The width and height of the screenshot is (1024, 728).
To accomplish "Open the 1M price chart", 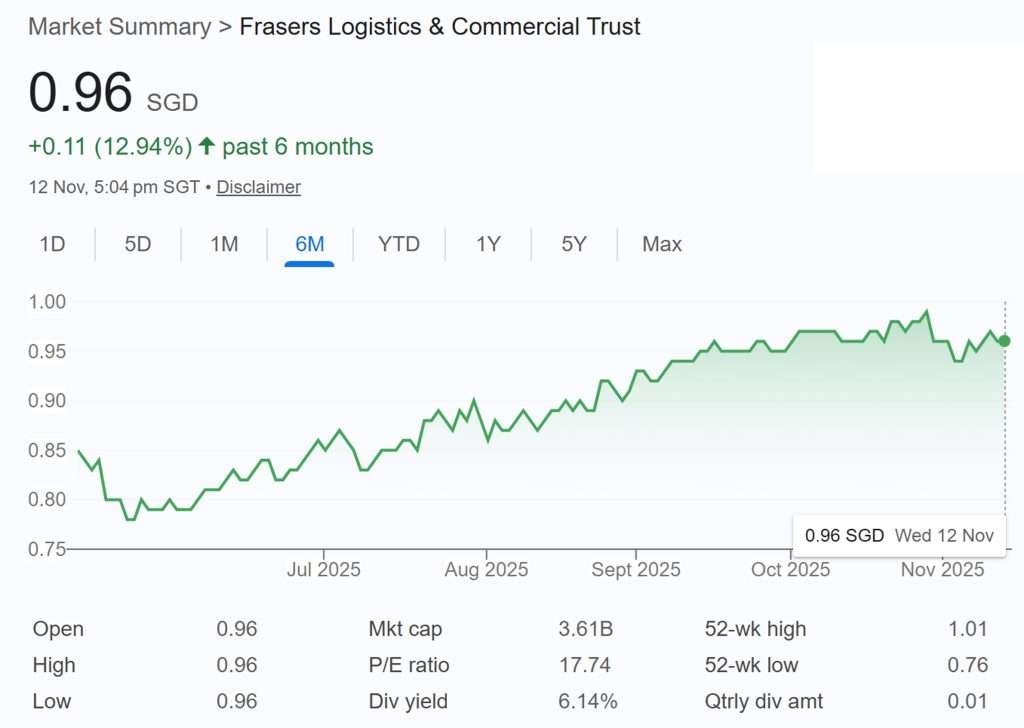I will [224, 243].
